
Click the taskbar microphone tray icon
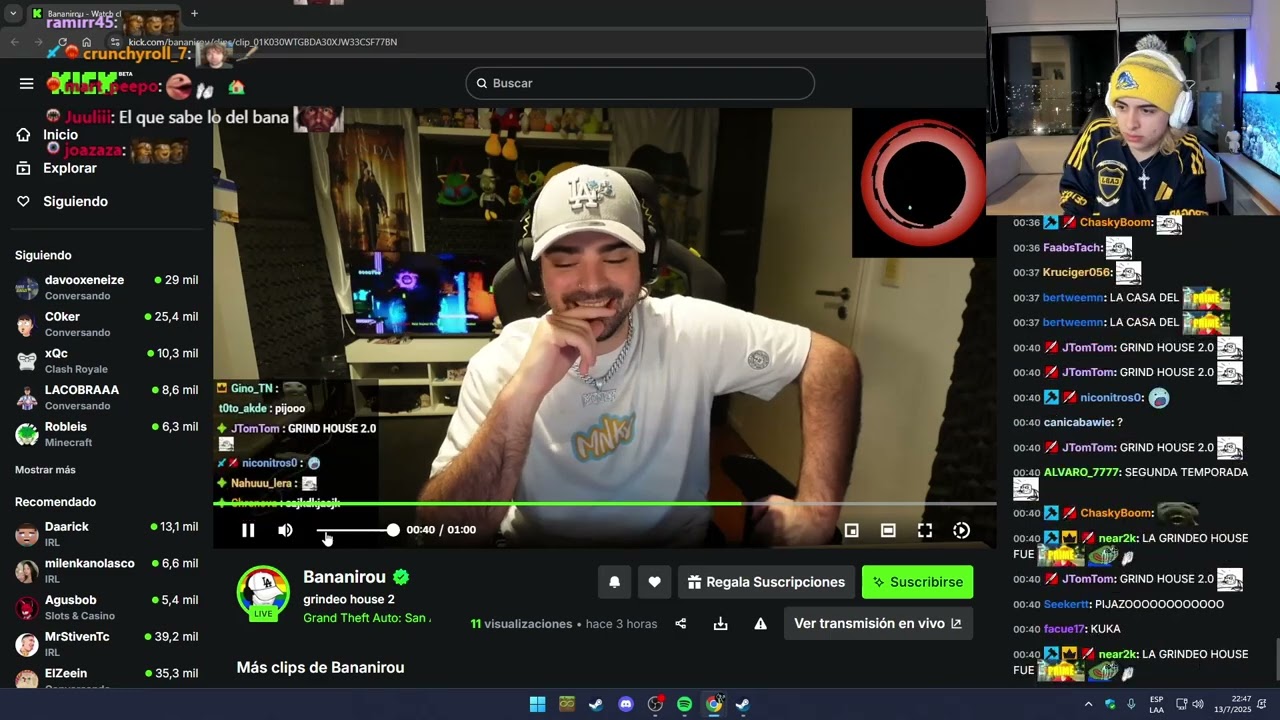1131,704
